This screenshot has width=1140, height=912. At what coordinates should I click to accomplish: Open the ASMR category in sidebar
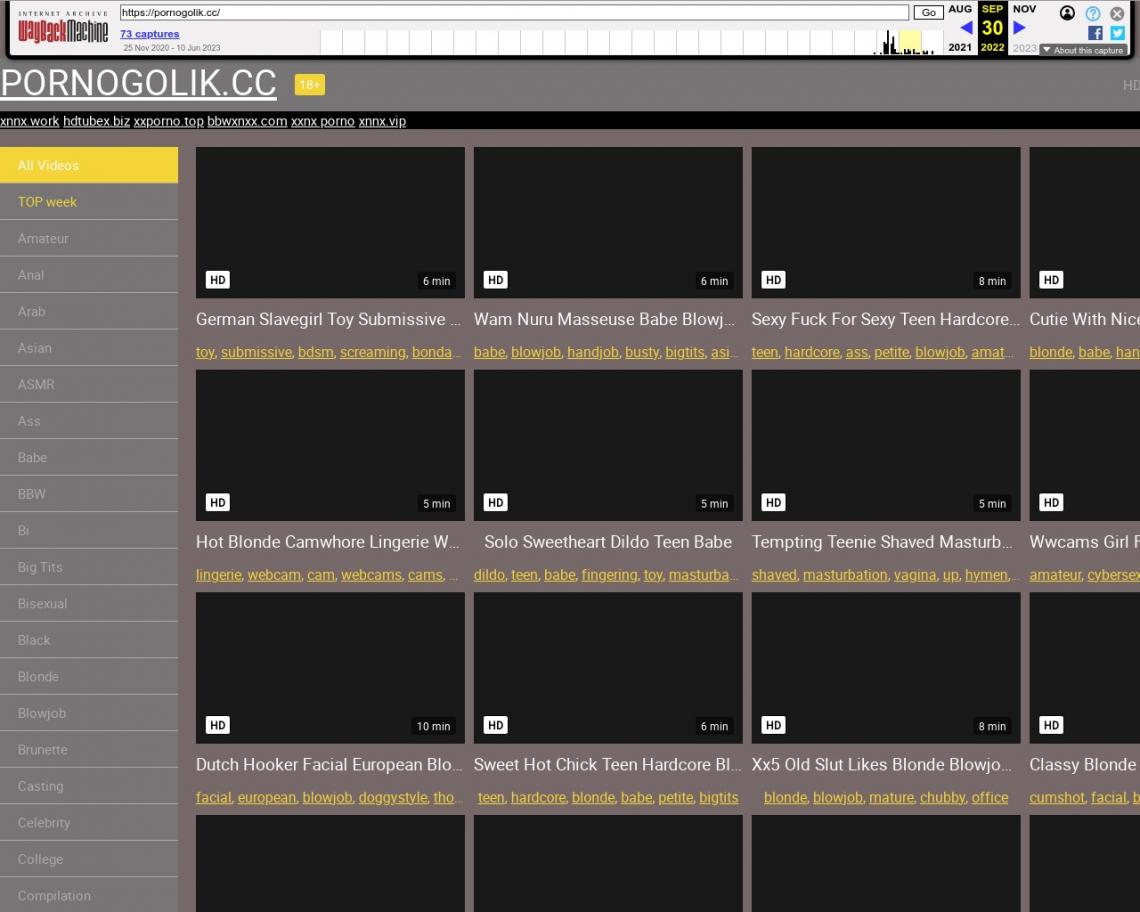tap(89, 384)
